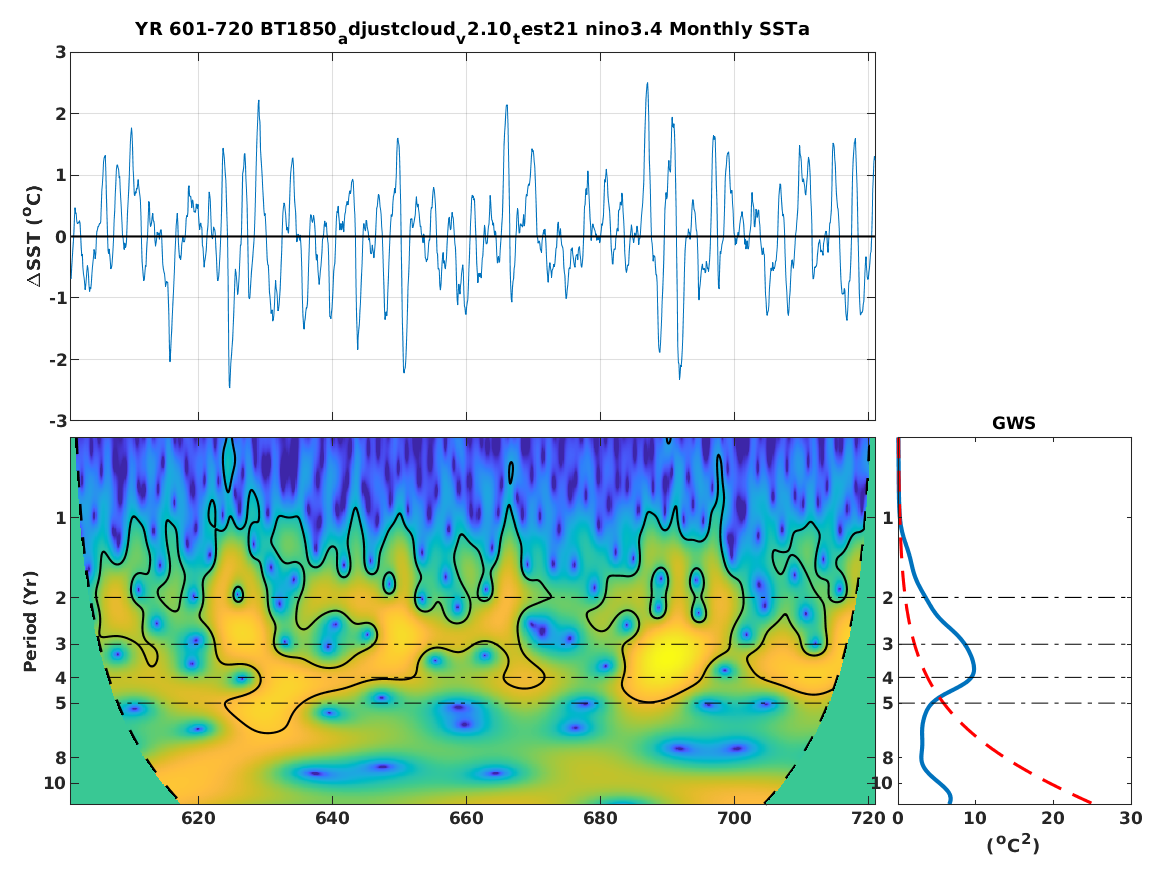Image resolution: width=1167 pixels, height=875 pixels.
Task: Click the (°C²) x-axis label
Action: pos(1013,844)
